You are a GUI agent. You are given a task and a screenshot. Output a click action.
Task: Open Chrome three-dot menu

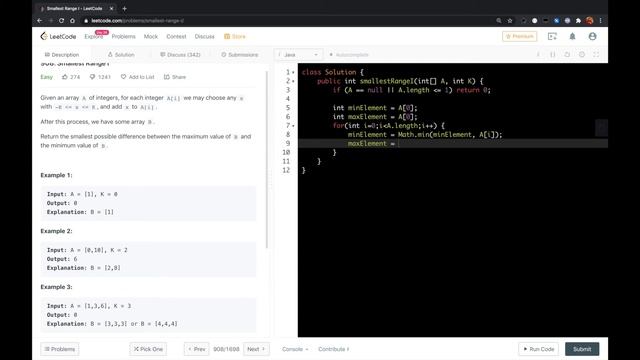pos(600,20)
